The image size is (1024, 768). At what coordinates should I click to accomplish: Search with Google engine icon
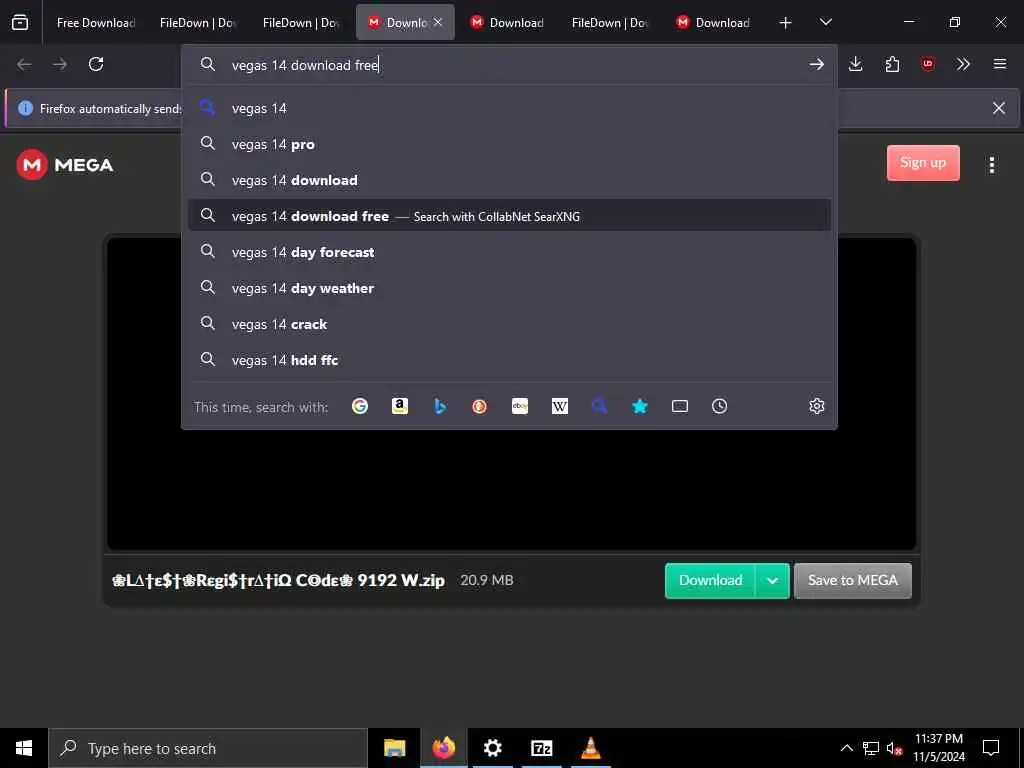[x=360, y=406]
